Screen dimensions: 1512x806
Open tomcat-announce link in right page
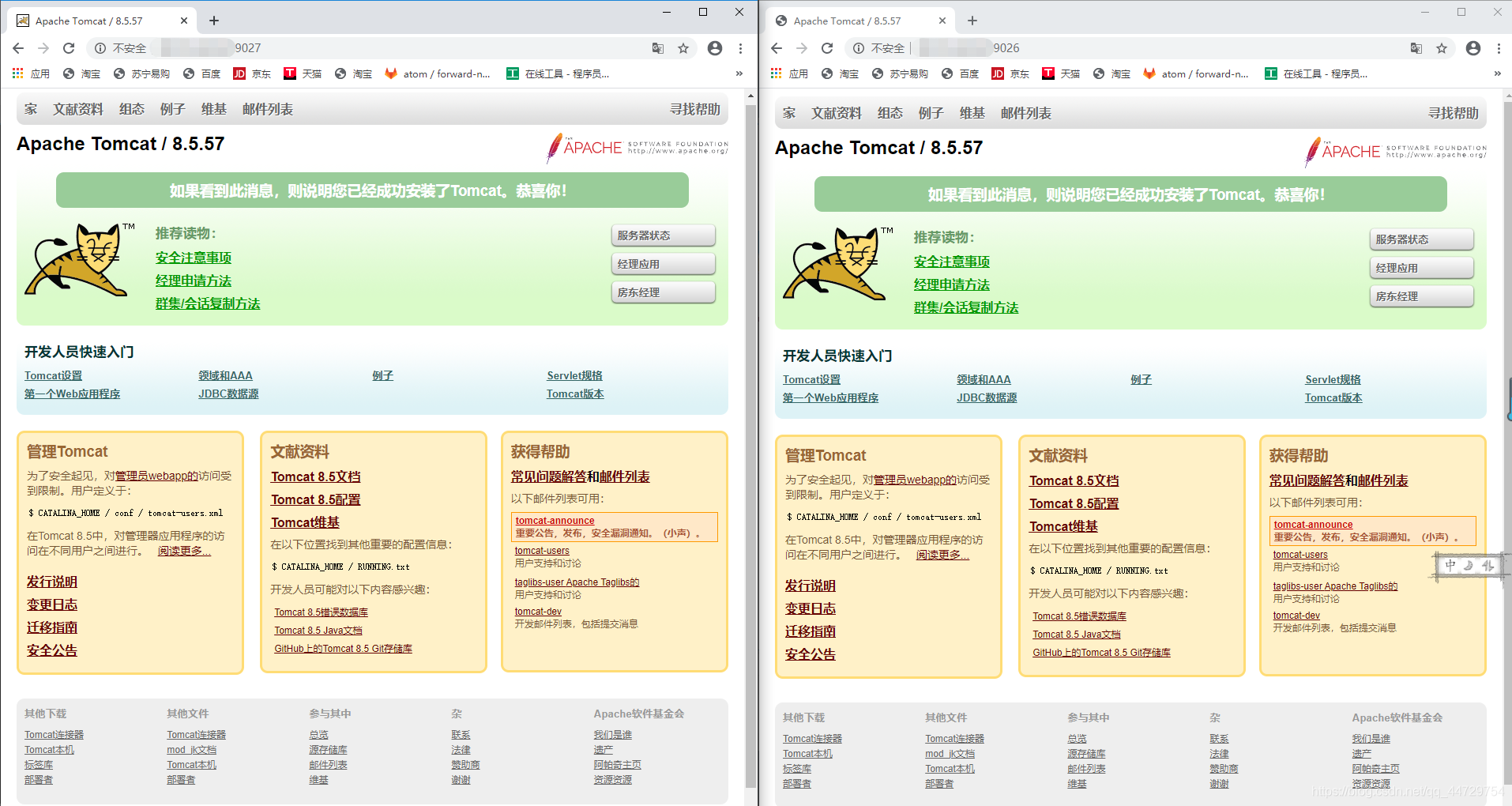click(x=1313, y=525)
